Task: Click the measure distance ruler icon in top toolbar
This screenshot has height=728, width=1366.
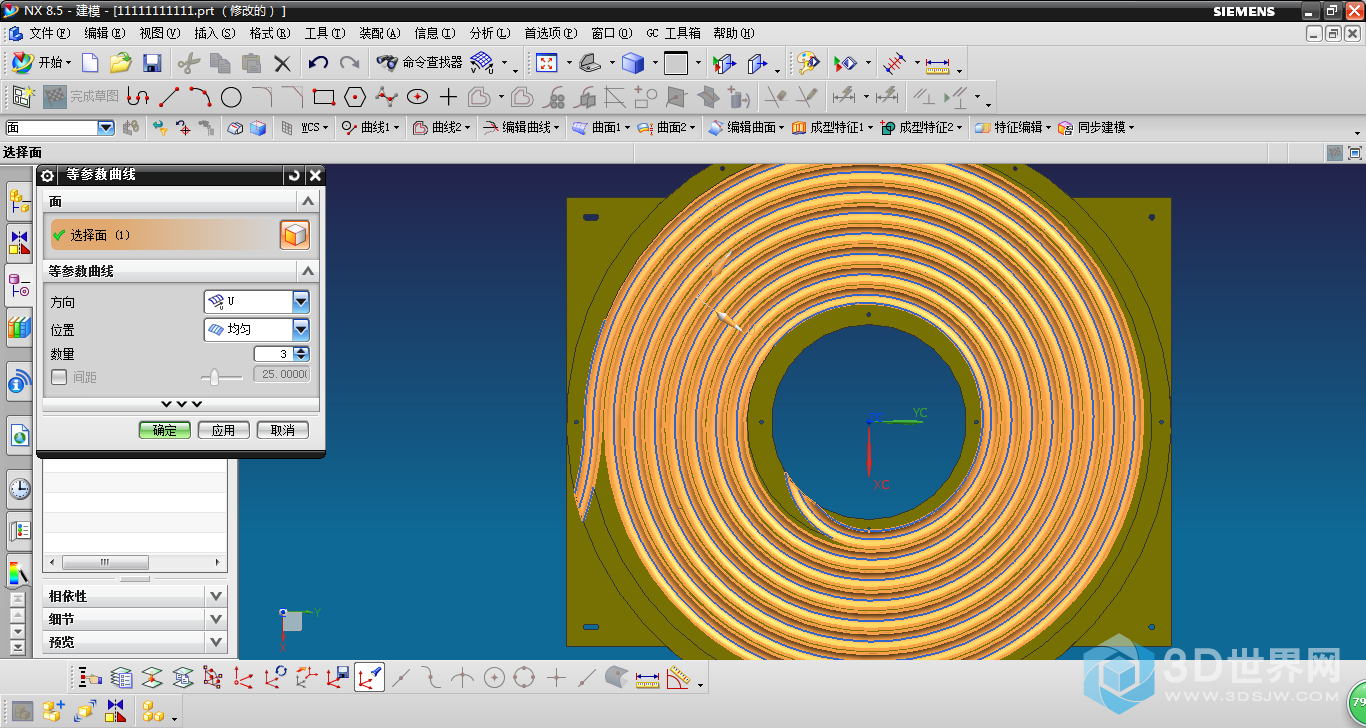Action: click(937, 64)
